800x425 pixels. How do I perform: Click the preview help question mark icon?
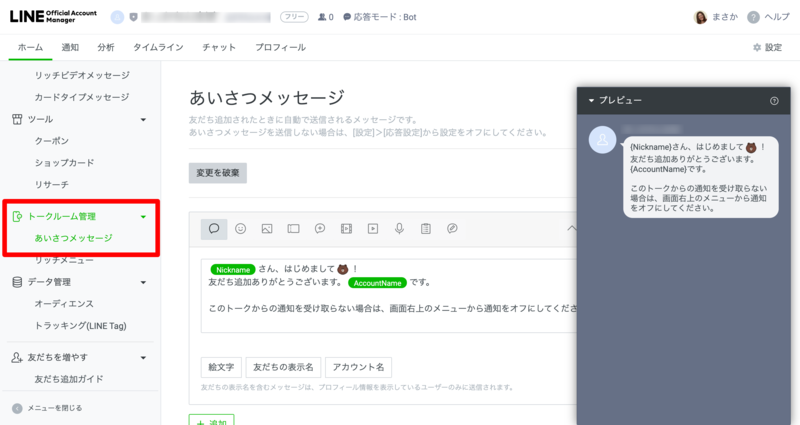coord(774,101)
